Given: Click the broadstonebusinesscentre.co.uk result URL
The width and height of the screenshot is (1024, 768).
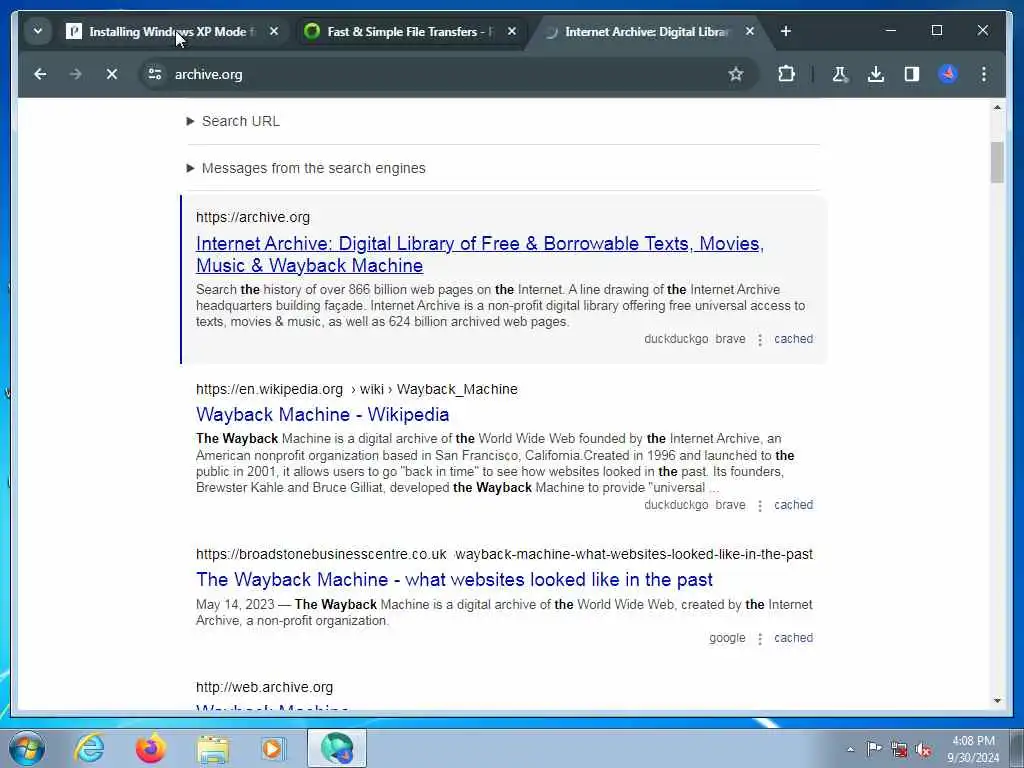Looking at the screenshot, I should pos(504,554).
